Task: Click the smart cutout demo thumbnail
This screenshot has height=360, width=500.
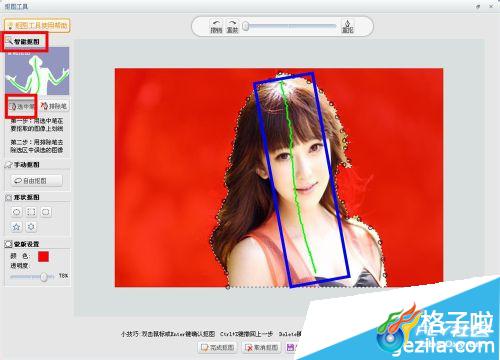Action: click(37, 71)
